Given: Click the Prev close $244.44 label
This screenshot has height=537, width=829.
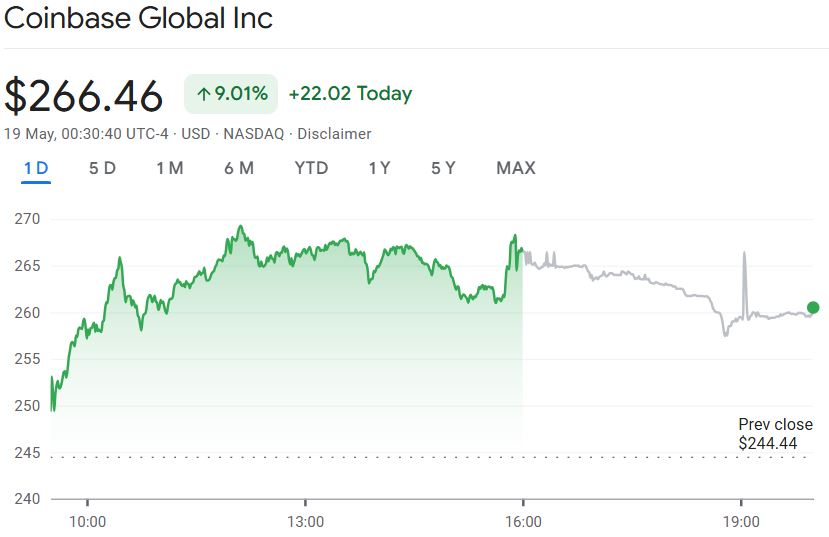Looking at the screenshot, I should [x=775, y=433].
